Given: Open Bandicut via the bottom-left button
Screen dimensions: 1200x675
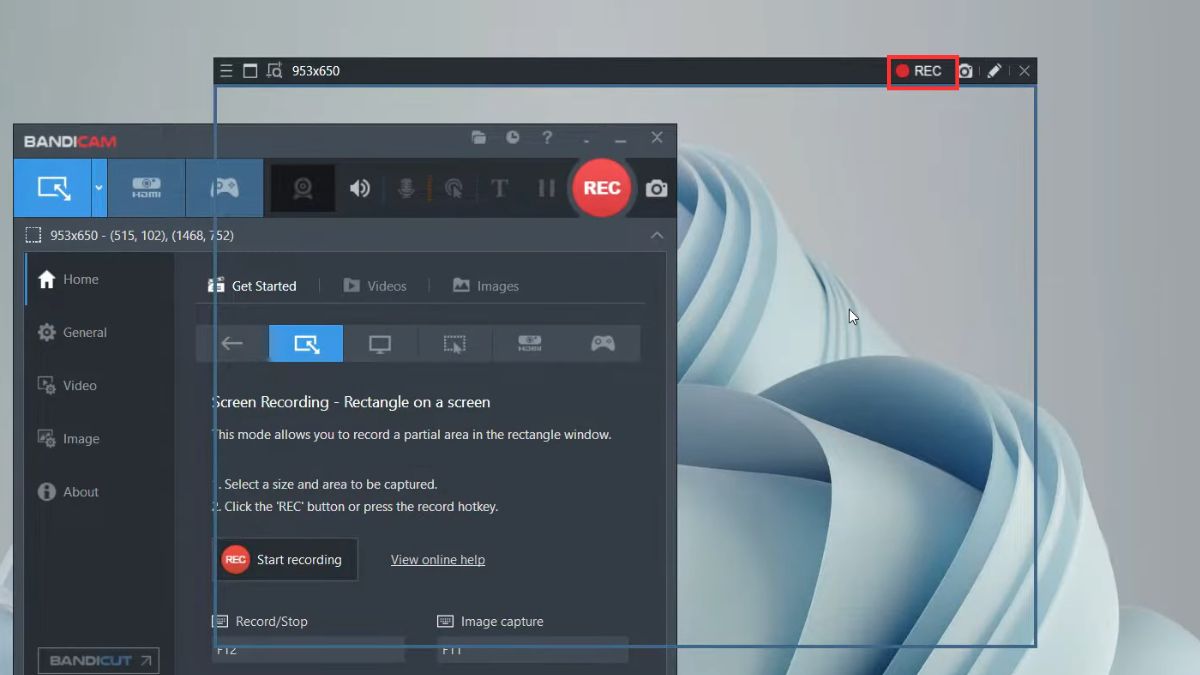Looking at the screenshot, I should coord(98,660).
